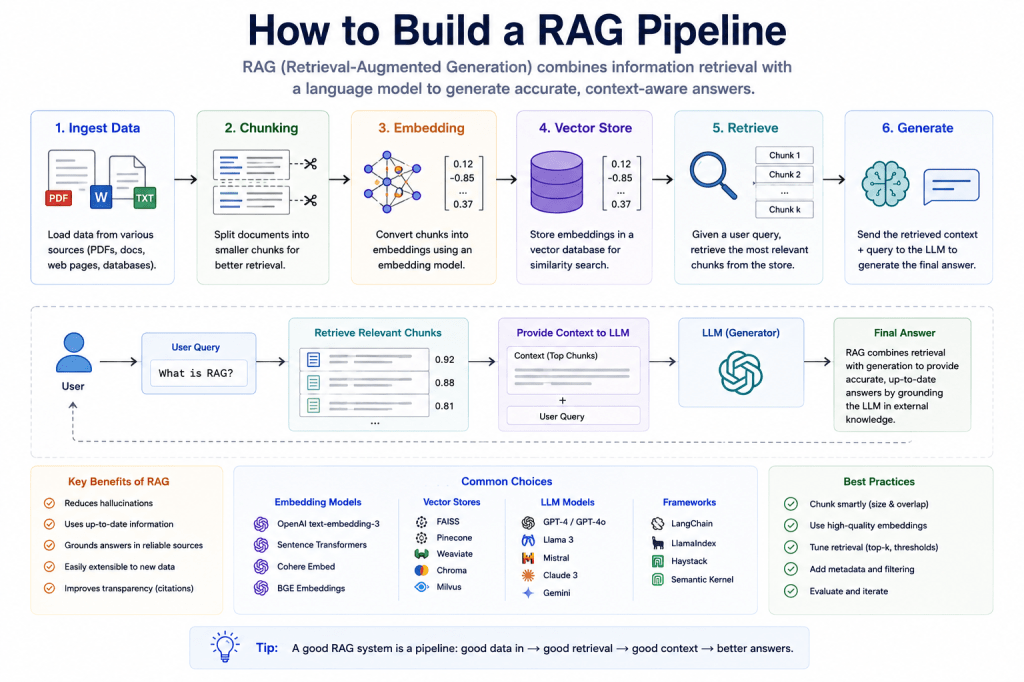This screenshot has width=1024, height=682.
Task: Click the green TXT file icon
Action: [144, 198]
